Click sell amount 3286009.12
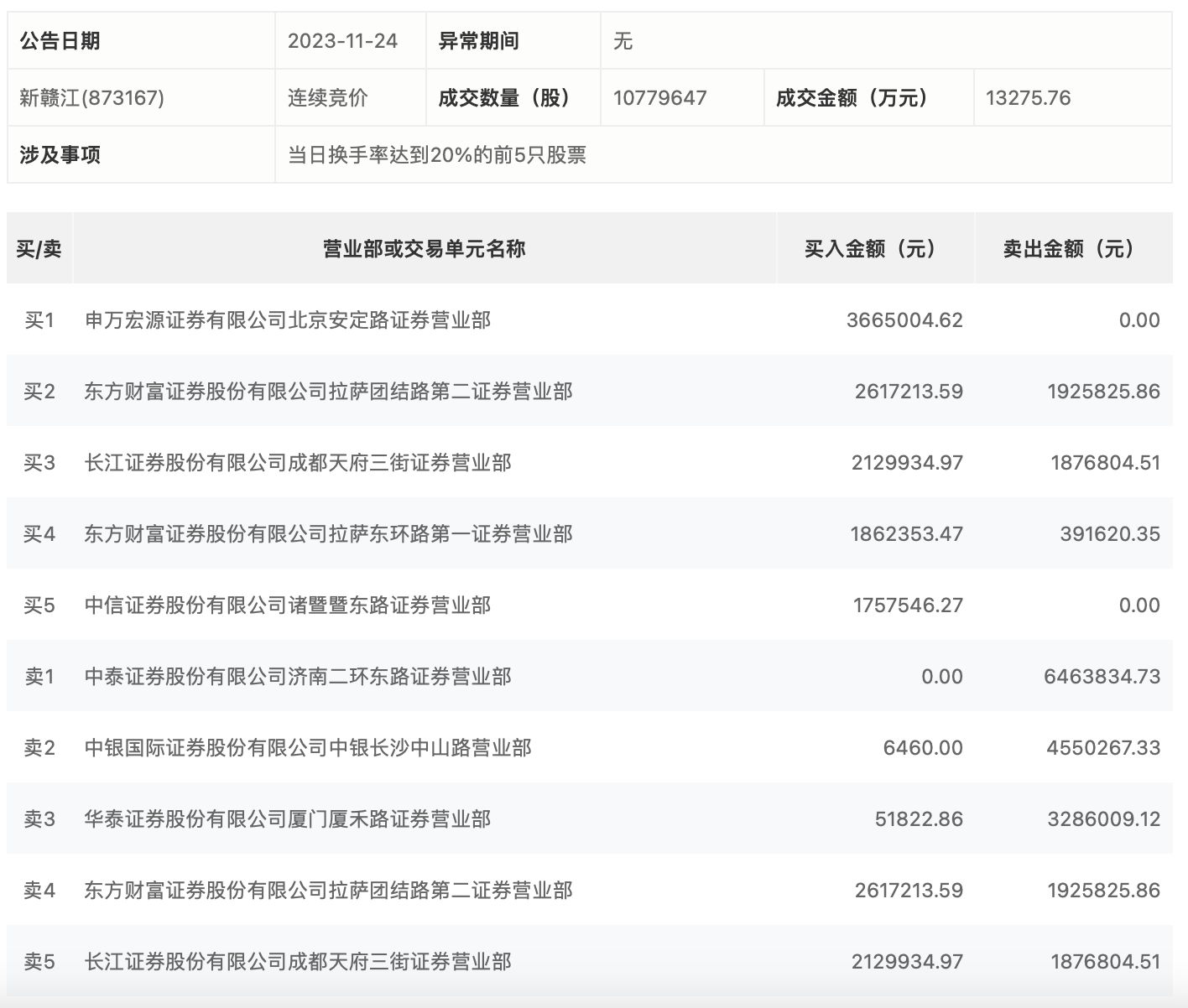Screen dimensions: 1188x1008 pyautogui.click(x=1103, y=818)
